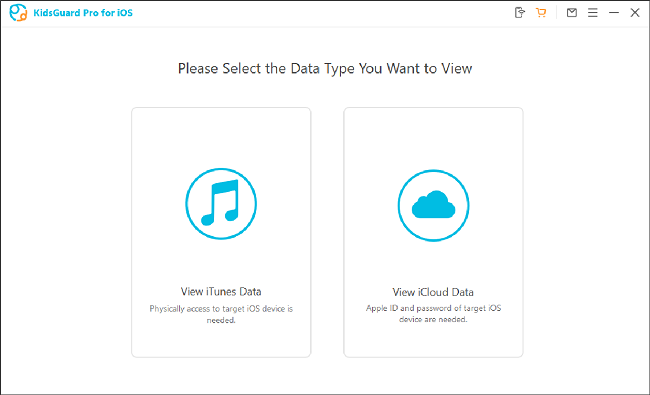Select the View iTunes Data label
The image size is (650, 395).
click(x=221, y=291)
